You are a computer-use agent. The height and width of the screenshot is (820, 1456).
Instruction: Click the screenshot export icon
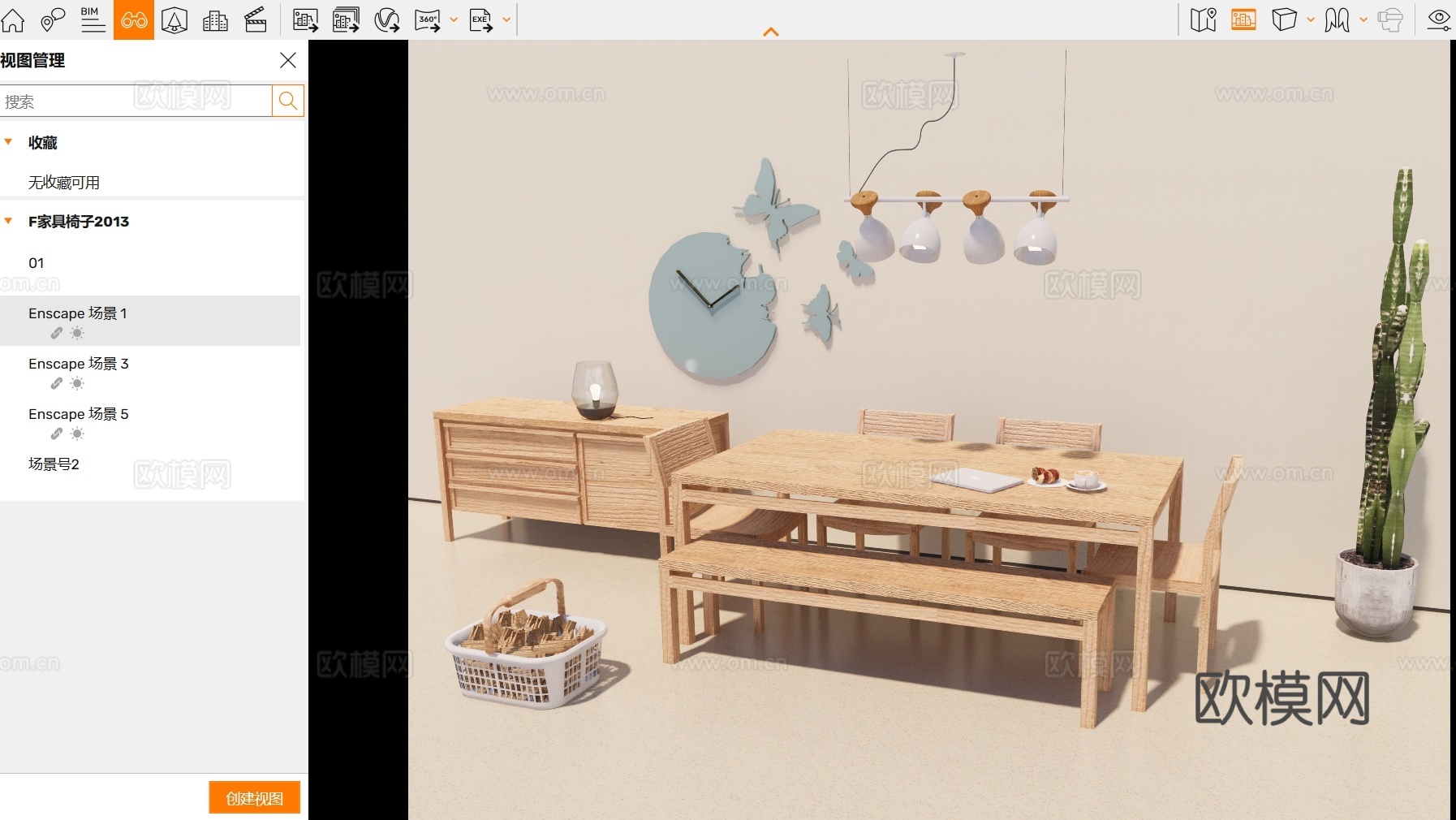click(x=305, y=19)
